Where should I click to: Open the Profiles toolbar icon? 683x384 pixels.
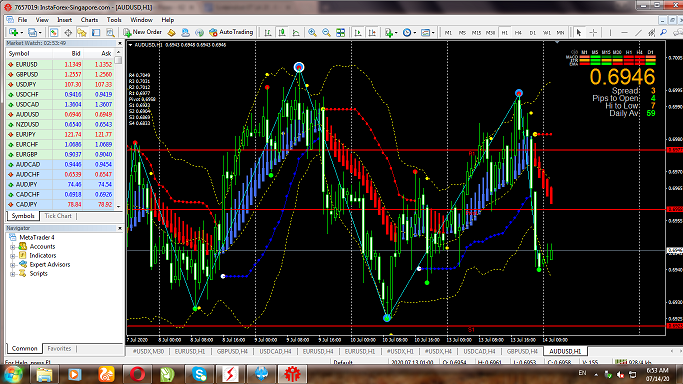[33, 32]
